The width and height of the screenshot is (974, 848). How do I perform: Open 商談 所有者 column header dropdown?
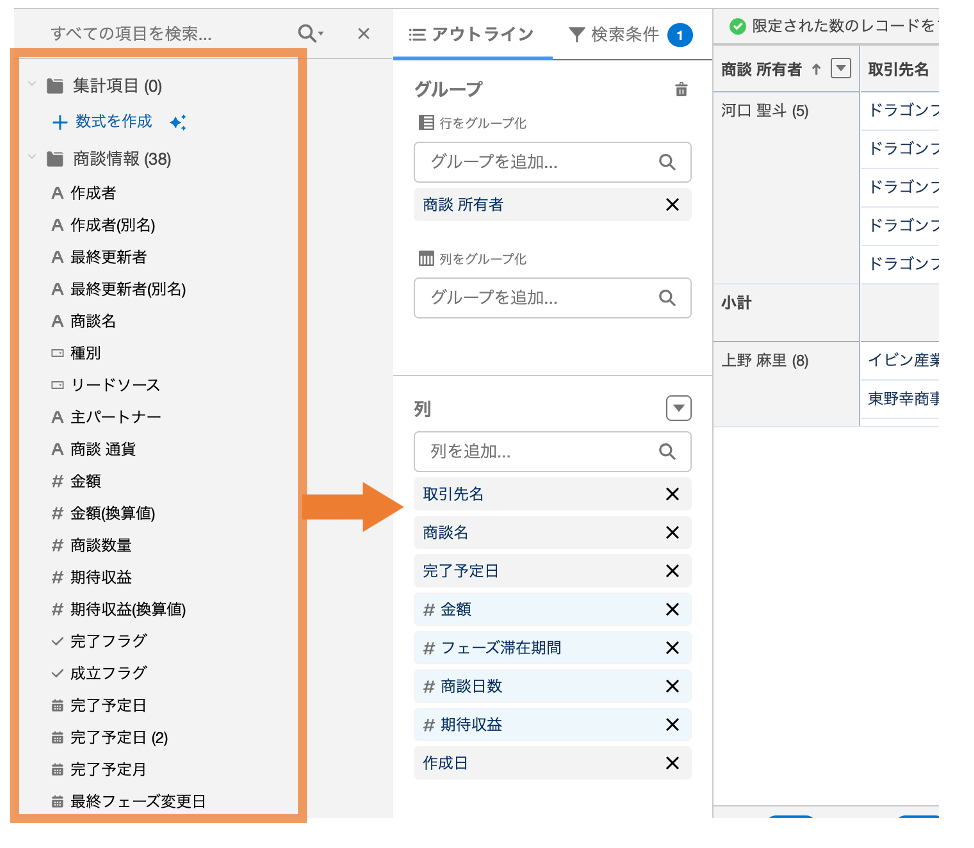841,69
